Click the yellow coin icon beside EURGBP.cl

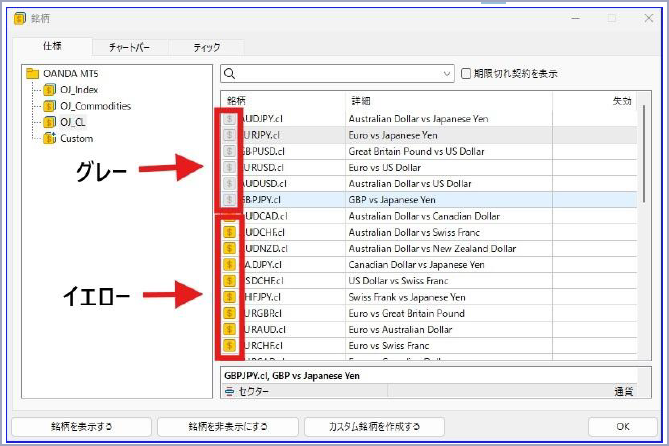click(x=229, y=313)
